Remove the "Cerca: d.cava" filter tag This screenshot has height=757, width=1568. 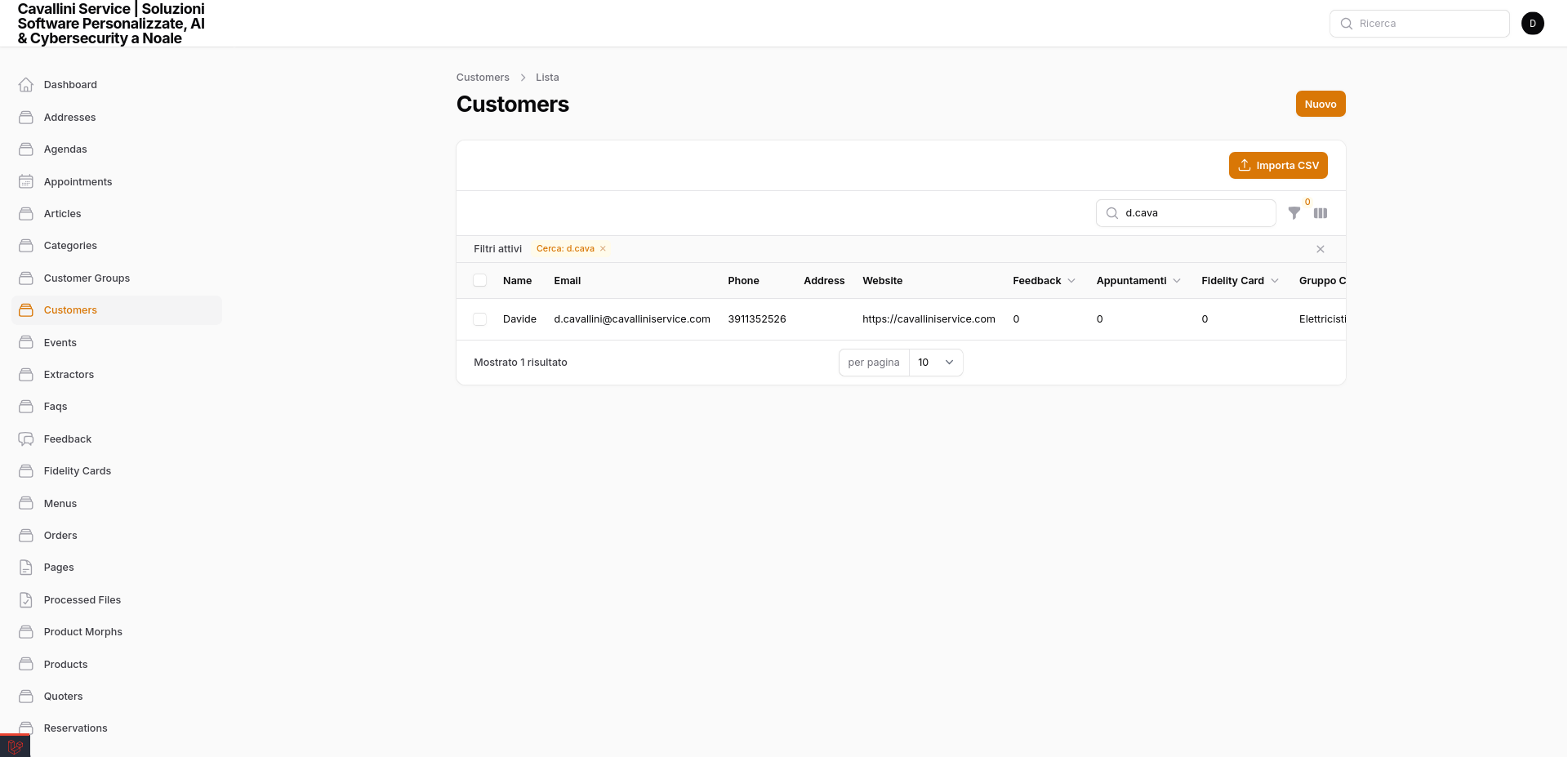point(603,249)
